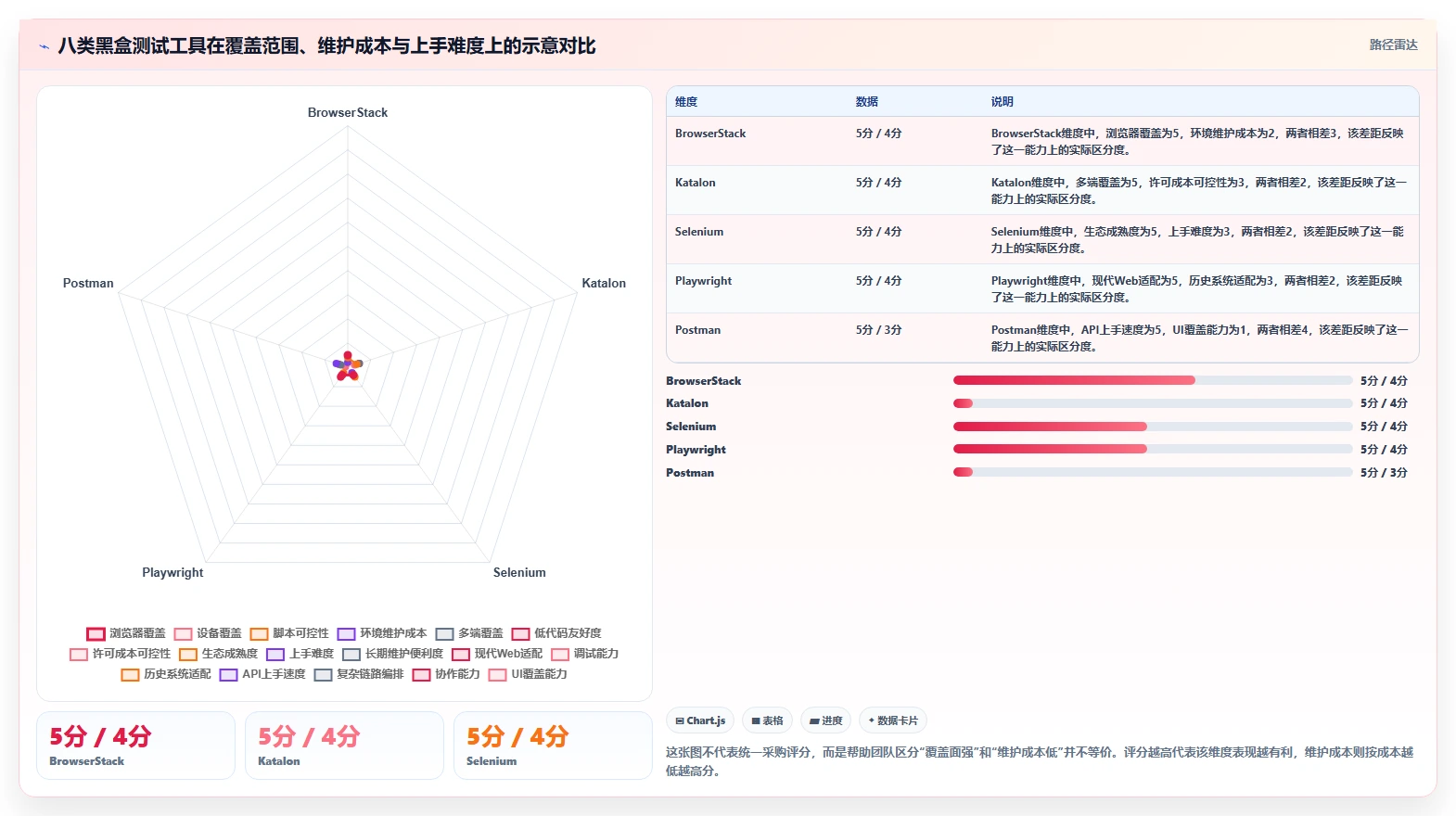
Task: Click the Selenium progress bar
Action: click(1153, 427)
